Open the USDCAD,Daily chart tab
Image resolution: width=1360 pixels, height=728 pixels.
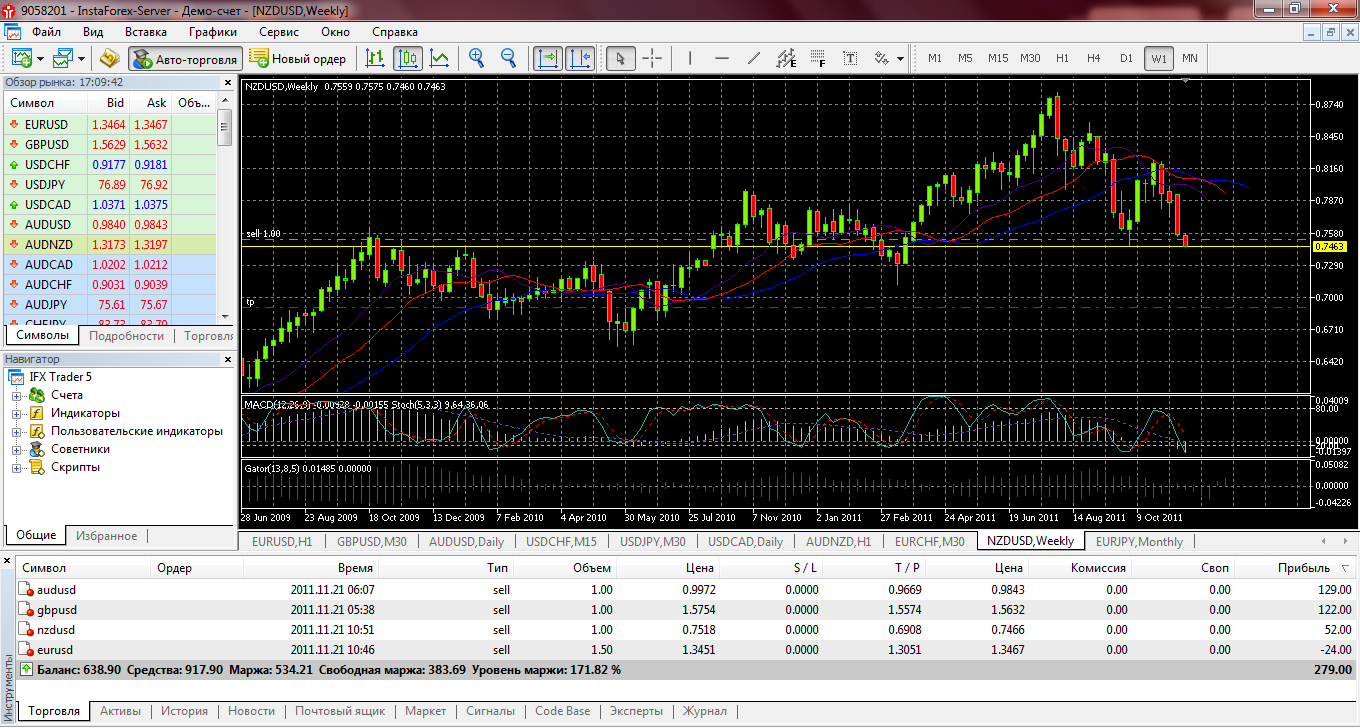(745, 541)
